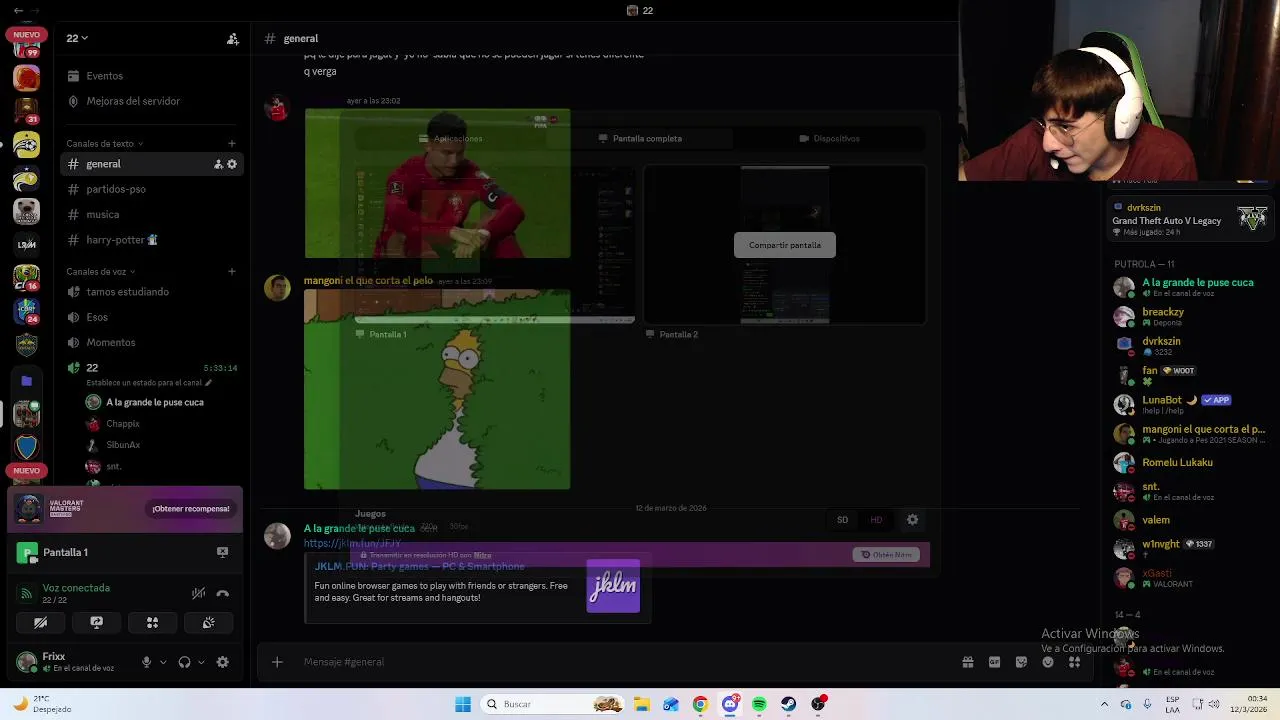Select SD stream quality
Viewport: 1280px width, 720px height.
pos(842,520)
